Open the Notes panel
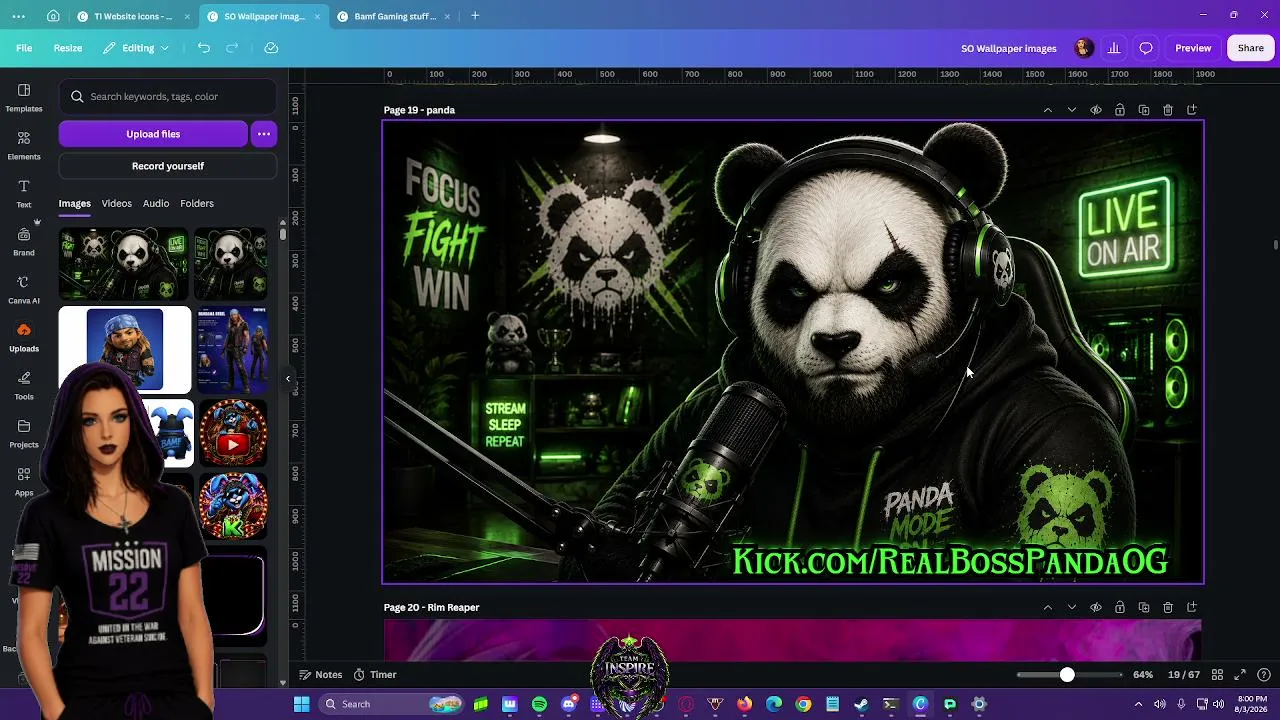 tap(320, 675)
